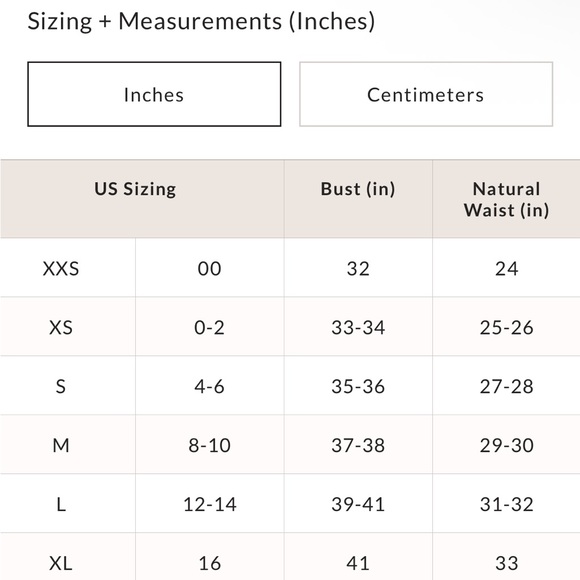Select the XXS size row label
The height and width of the screenshot is (580, 580).
coord(61,269)
